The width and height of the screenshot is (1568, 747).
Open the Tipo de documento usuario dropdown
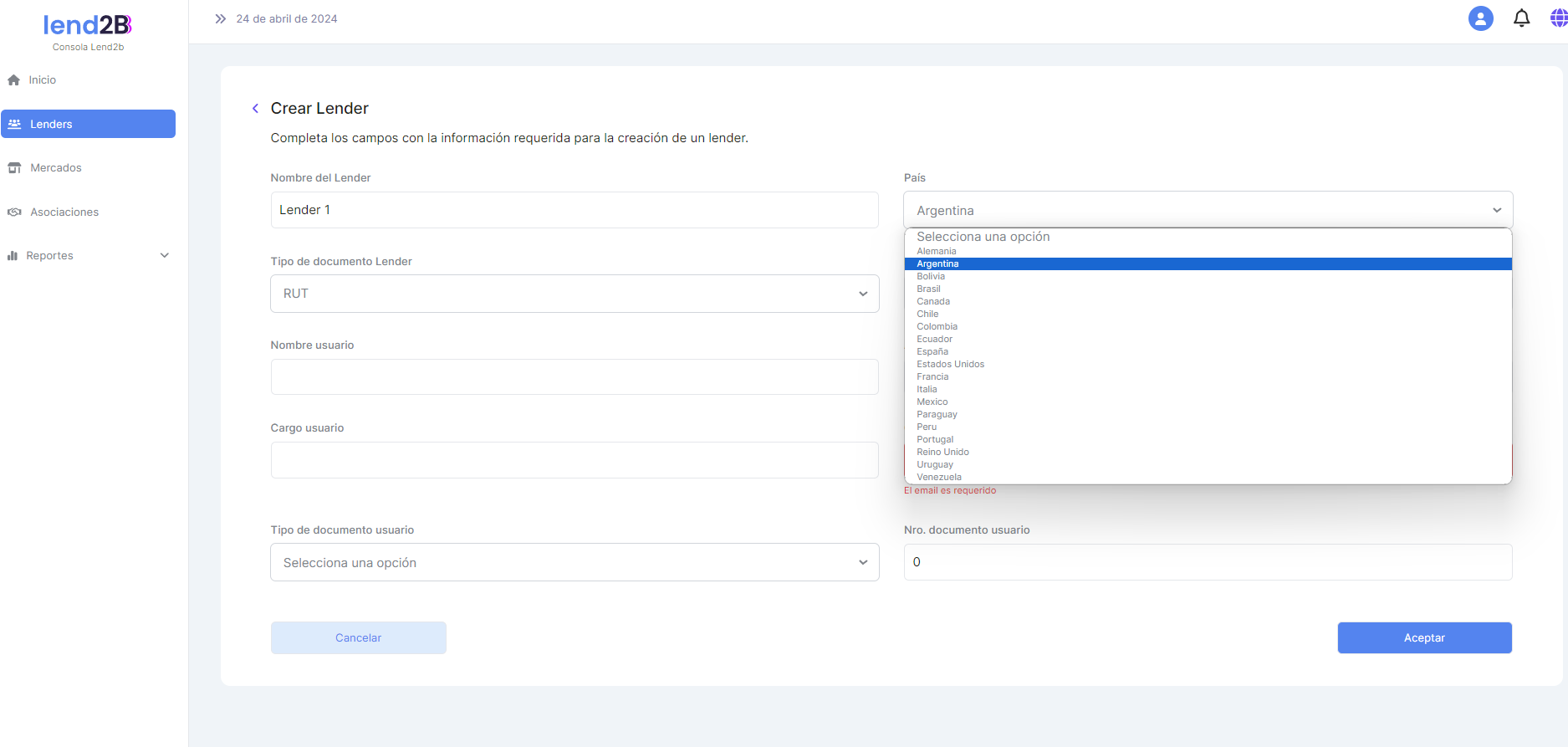tap(575, 563)
